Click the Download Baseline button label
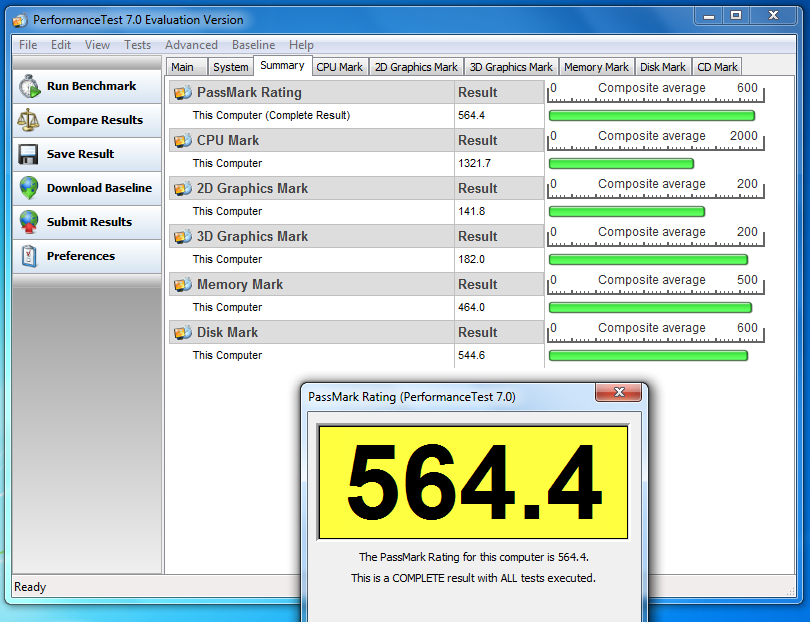This screenshot has width=810, height=622. coord(99,188)
